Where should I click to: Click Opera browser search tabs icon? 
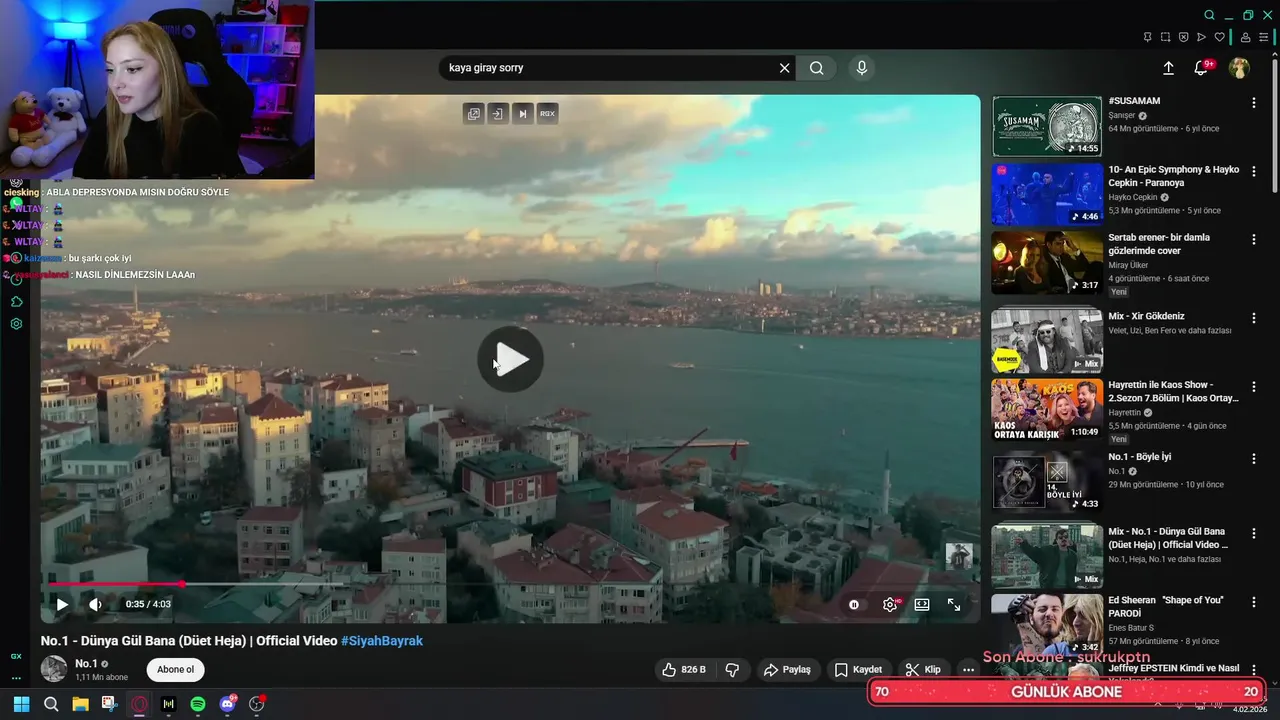pyautogui.click(x=1209, y=15)
